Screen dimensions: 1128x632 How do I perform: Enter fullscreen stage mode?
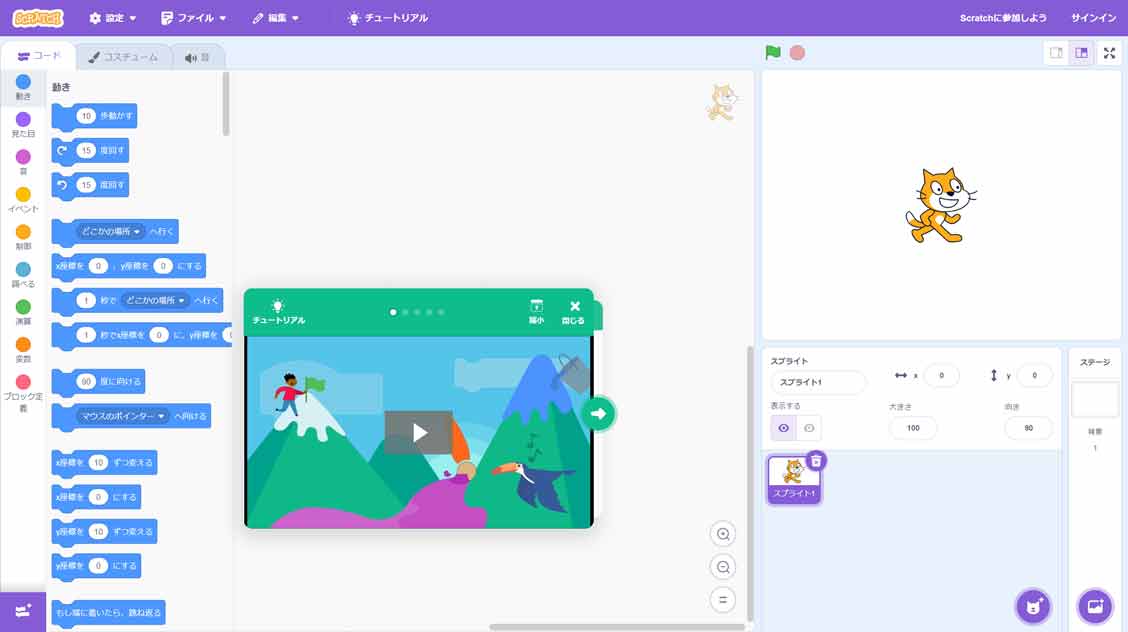pos(1109,53)
